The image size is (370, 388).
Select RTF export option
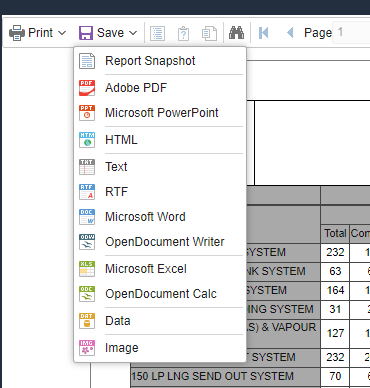pos(160,192)
